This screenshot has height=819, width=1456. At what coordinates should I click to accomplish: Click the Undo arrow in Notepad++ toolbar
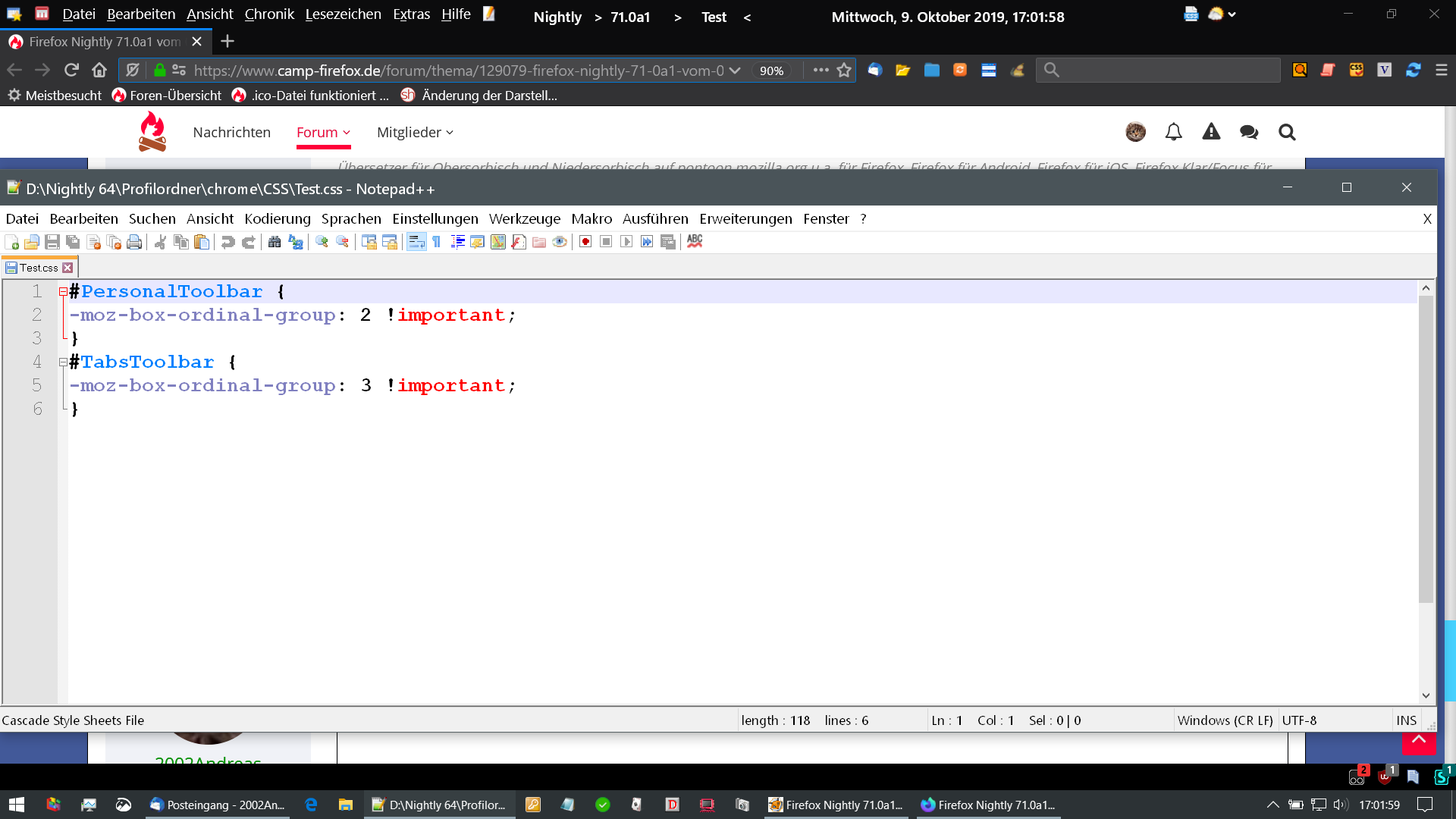pyautogui.click(x=227, y=242)
